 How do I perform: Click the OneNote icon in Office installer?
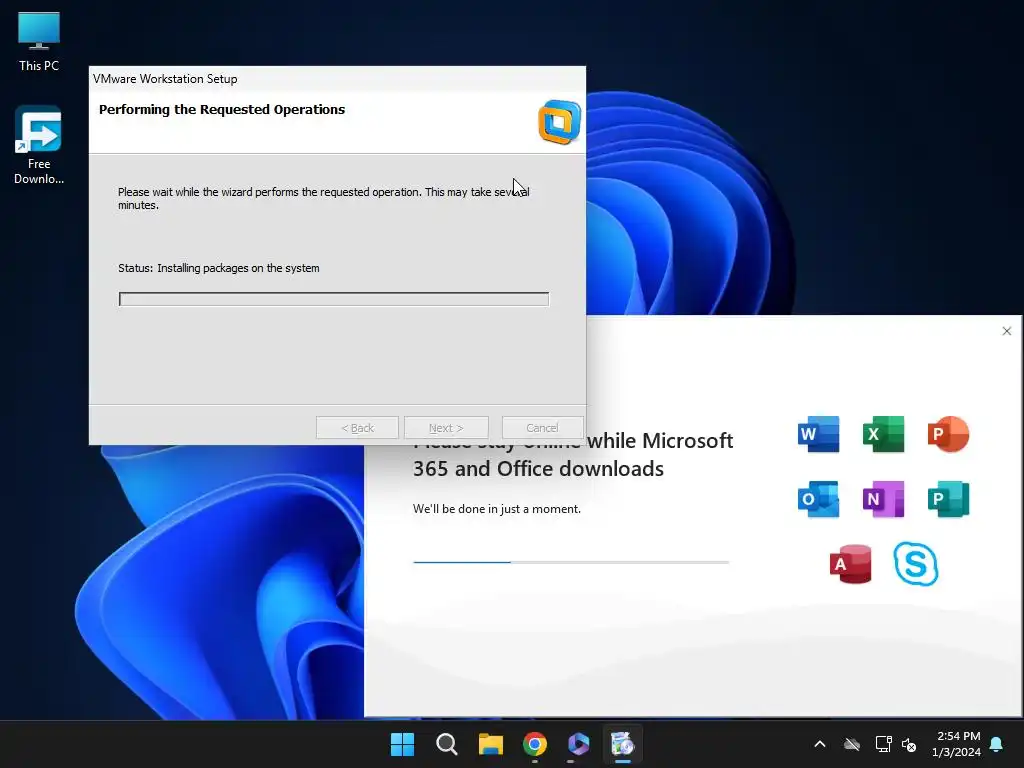click(883, 499)
